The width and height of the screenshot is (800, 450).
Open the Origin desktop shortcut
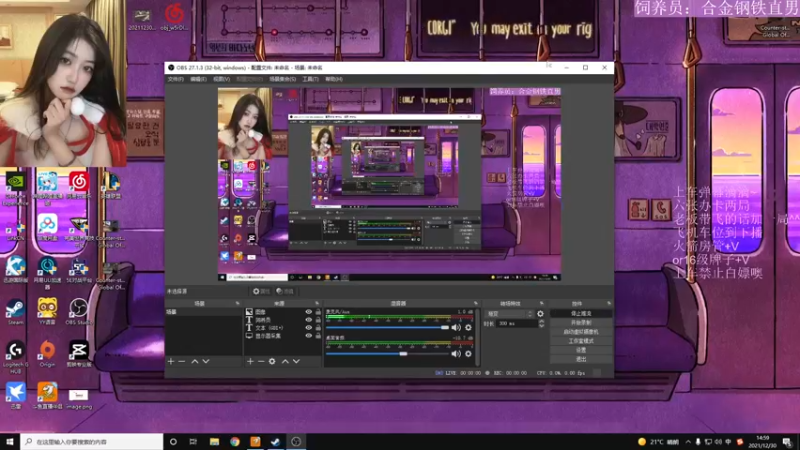[47, 354]
